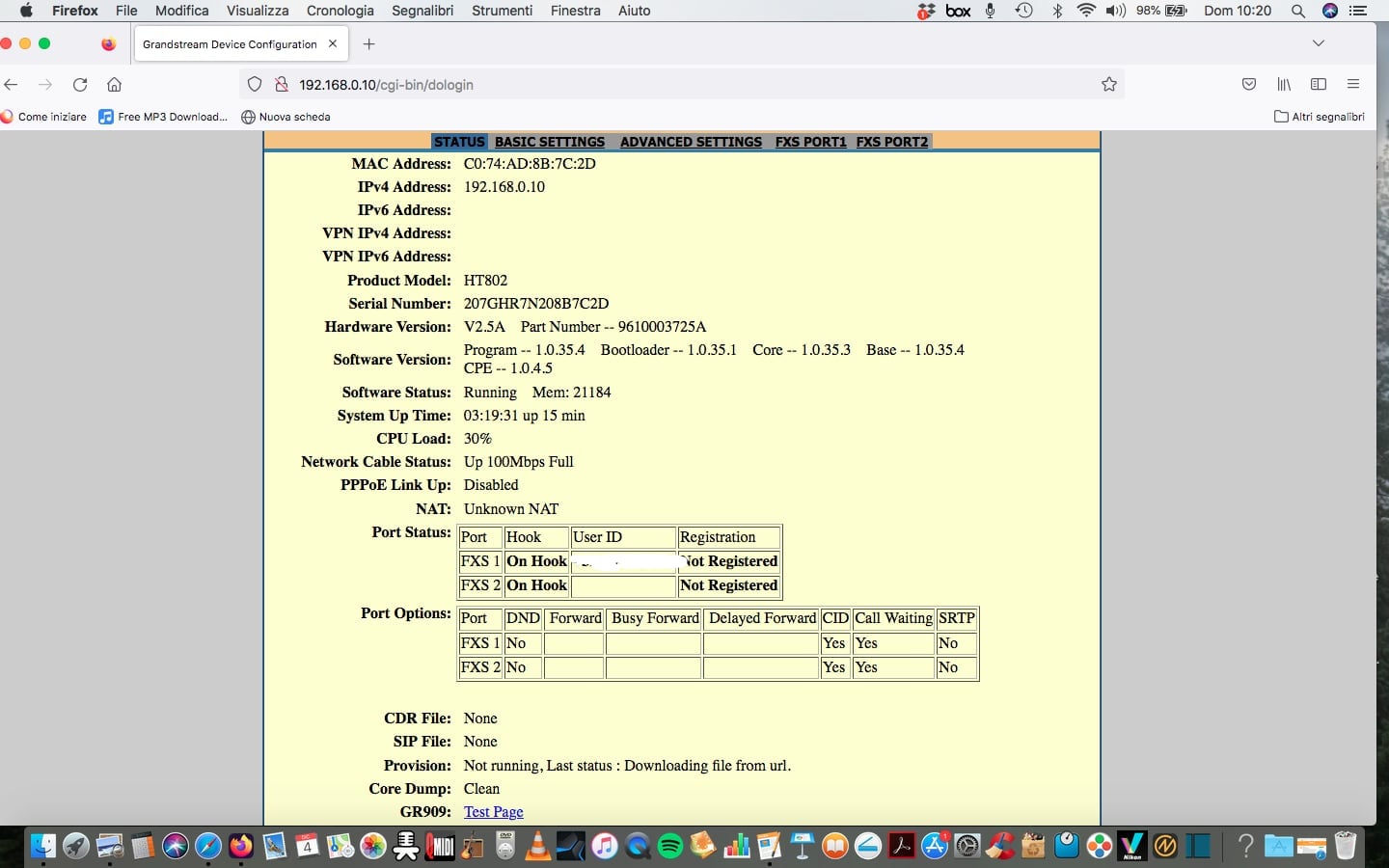The height and width of the screenshot is (868, 1389).
Task: Save page to Pocket icon
Action: pyautogui.click(x=1249, y=85)
